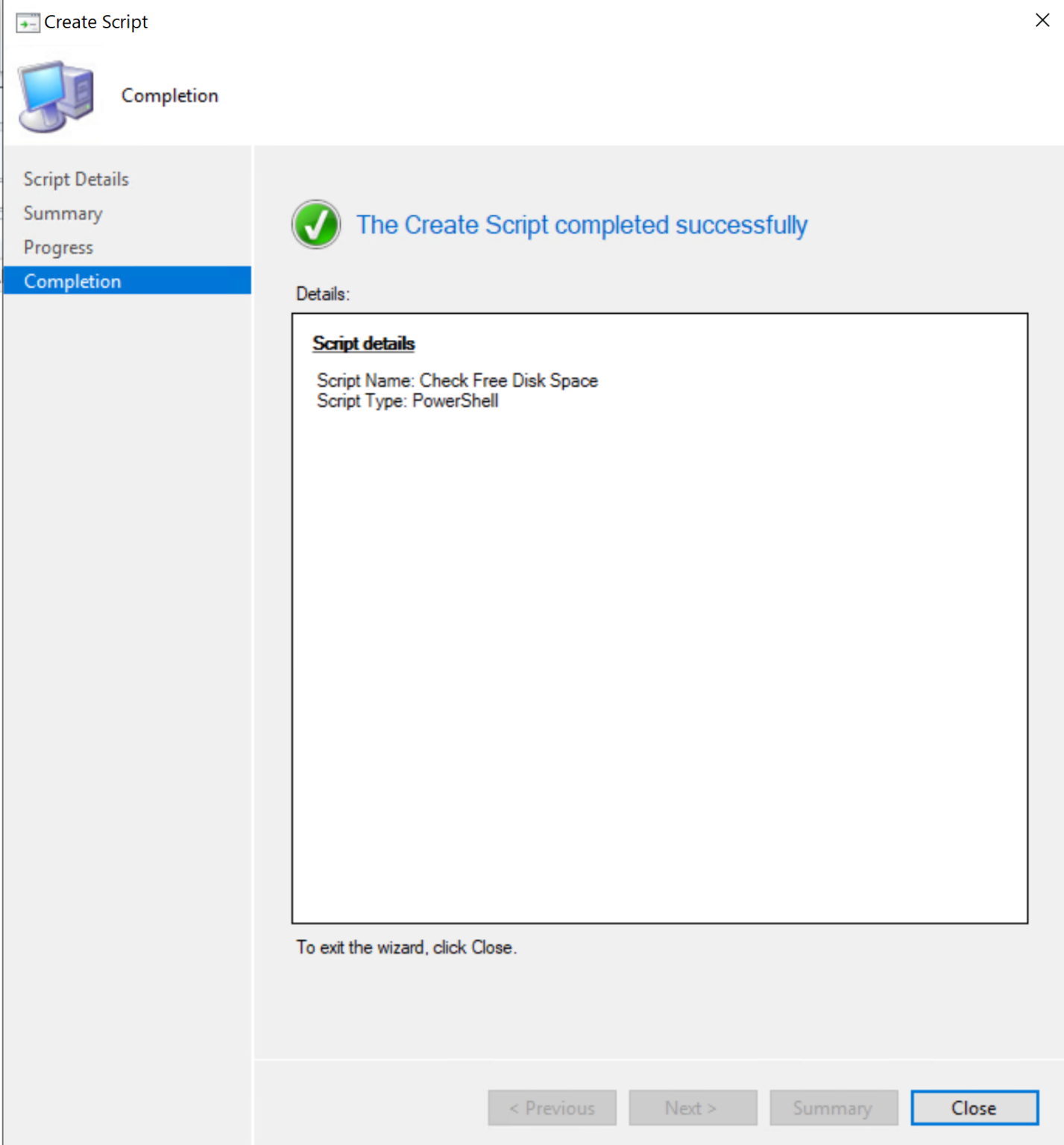The height and width of the screenshot is (1145, 1064).
Task: Click the Script Name: Check Free Disk Space line
Action: 457,381
